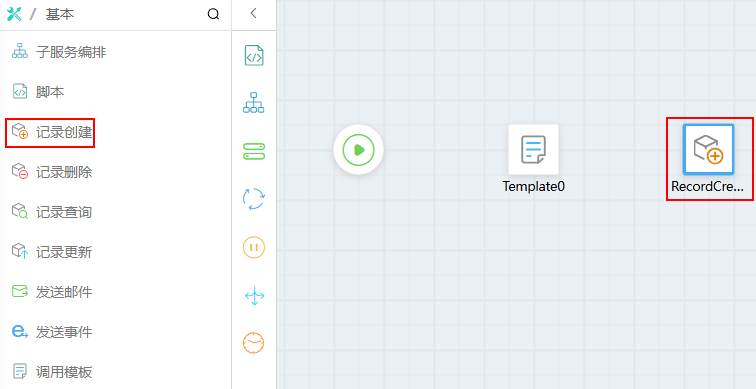
Task: Open the code script category in icon strip
Action: 254,55
